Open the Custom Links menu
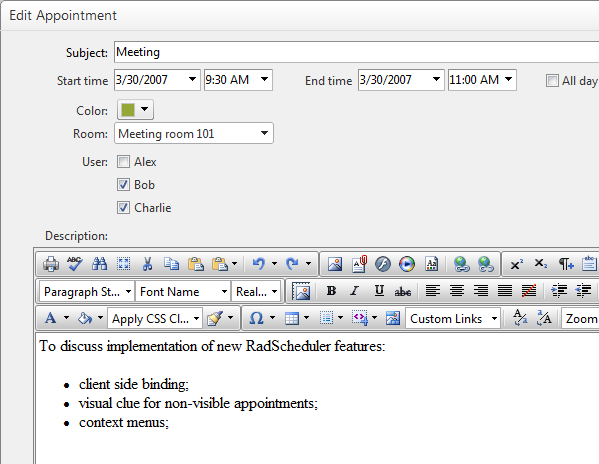Image resolution: width=599 pixels, height=464 pixels. (x=453, y=318)
